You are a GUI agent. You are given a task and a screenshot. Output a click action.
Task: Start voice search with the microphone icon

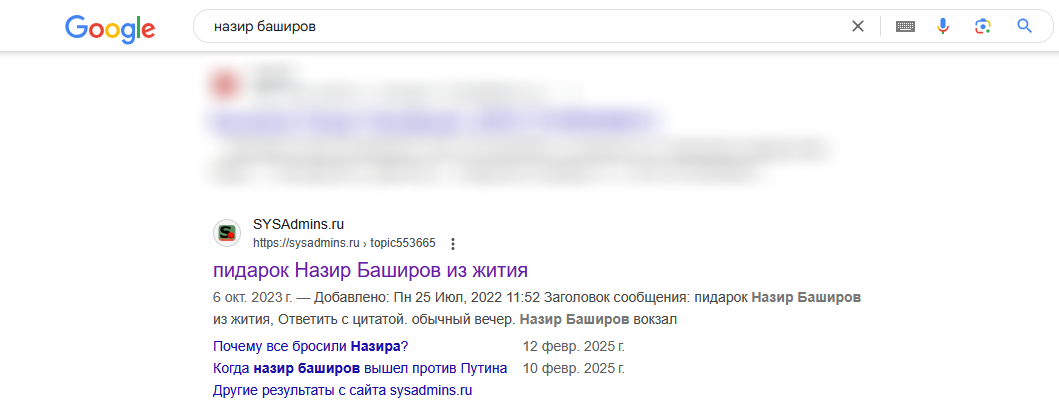pyautogui.click(x=944, y=26)
